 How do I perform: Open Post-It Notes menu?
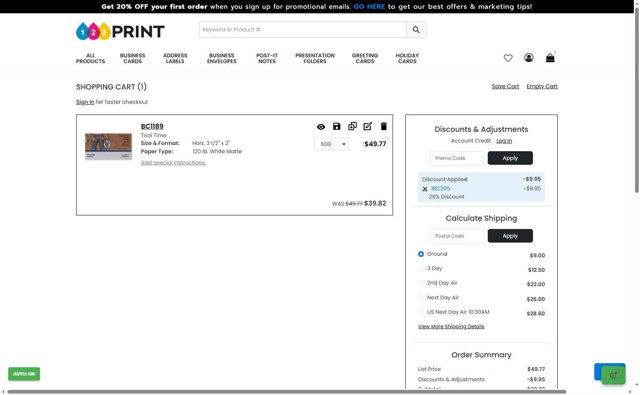(x=267, y=58)
